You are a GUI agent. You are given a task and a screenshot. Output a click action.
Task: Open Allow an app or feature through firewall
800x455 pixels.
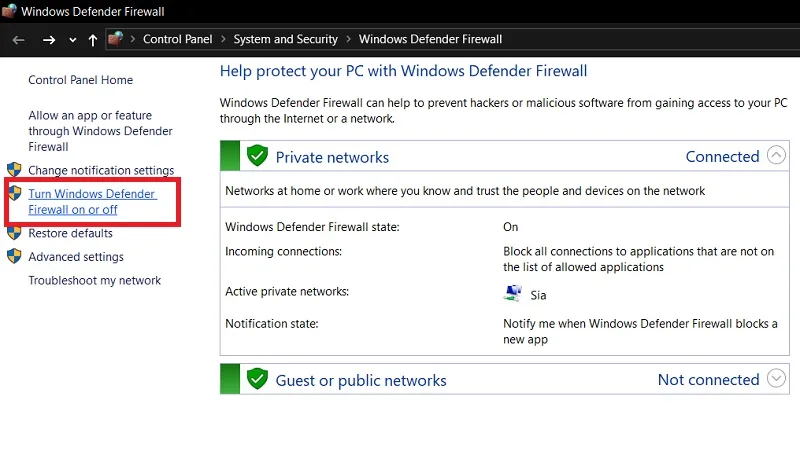tap(101, 131)
